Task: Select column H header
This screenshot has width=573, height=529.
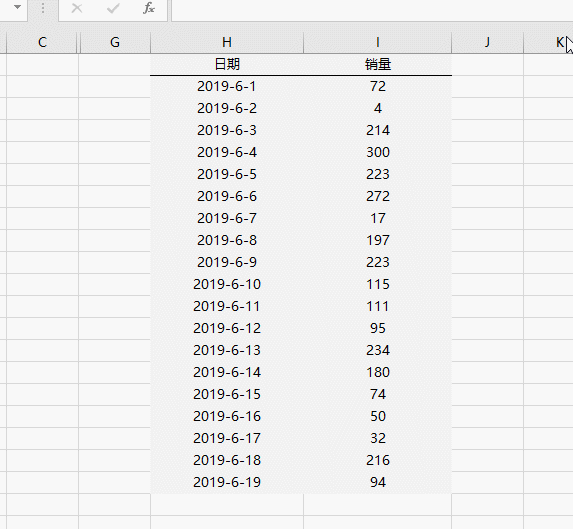Action: click(227, 42)
